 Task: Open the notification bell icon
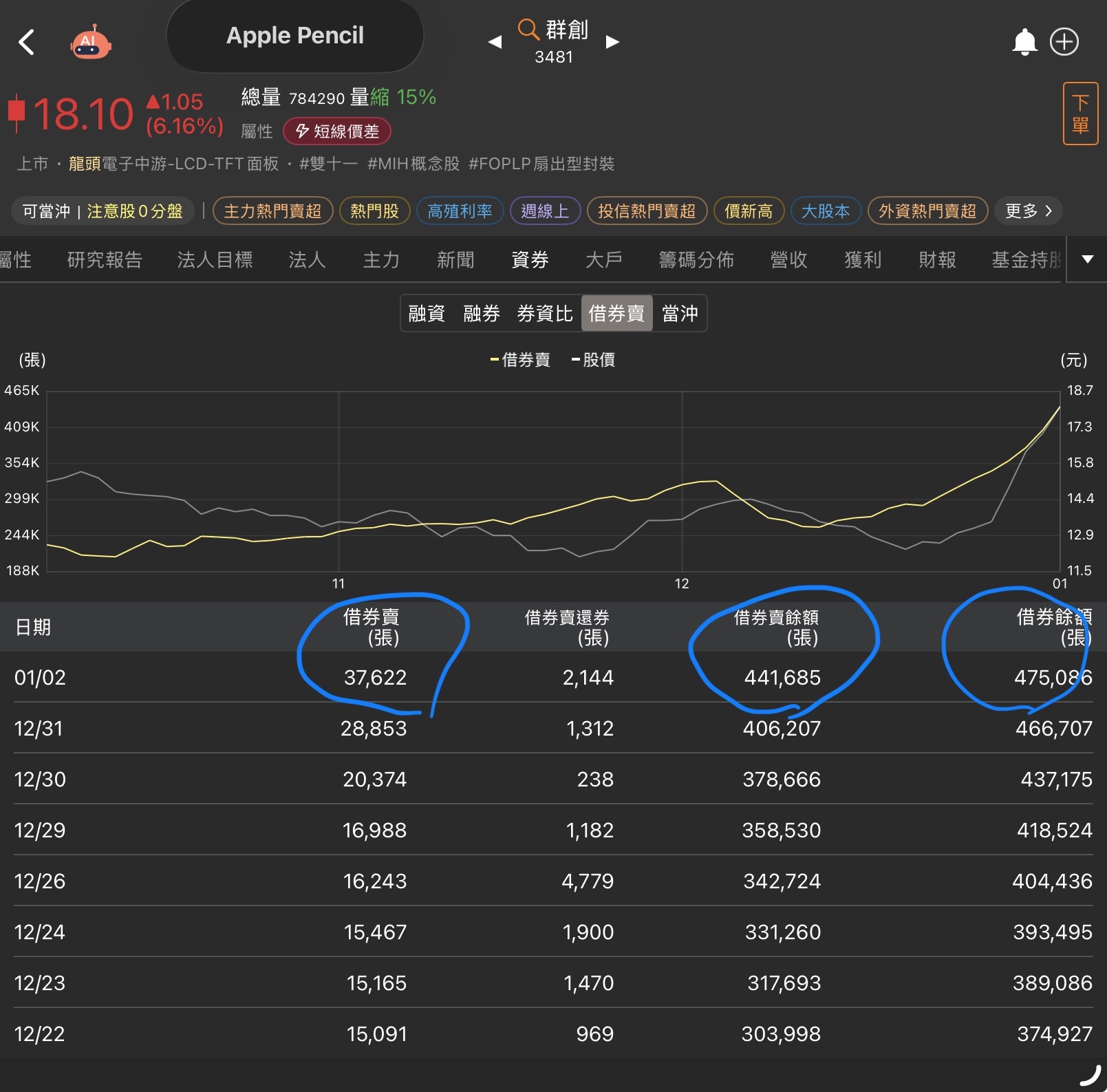[1024, 42]
